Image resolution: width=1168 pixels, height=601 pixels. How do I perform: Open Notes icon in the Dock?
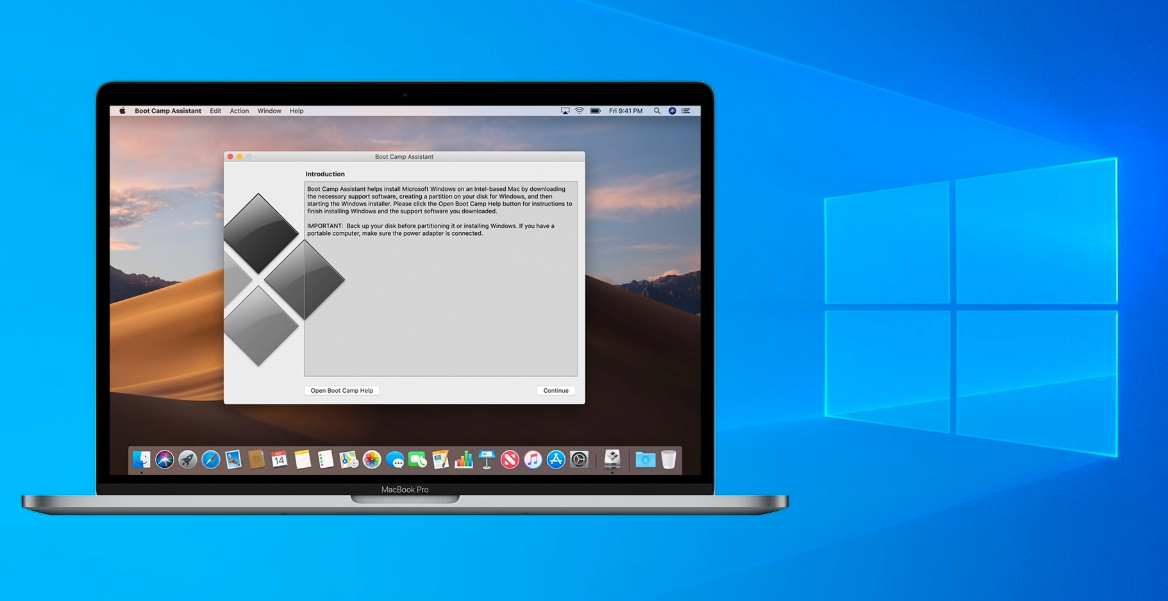302,460
